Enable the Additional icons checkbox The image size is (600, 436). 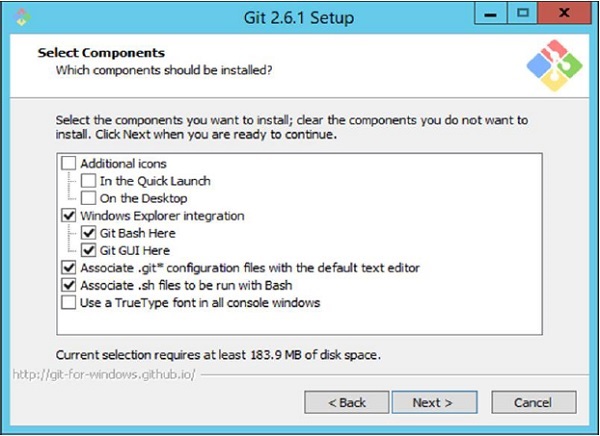68,163
